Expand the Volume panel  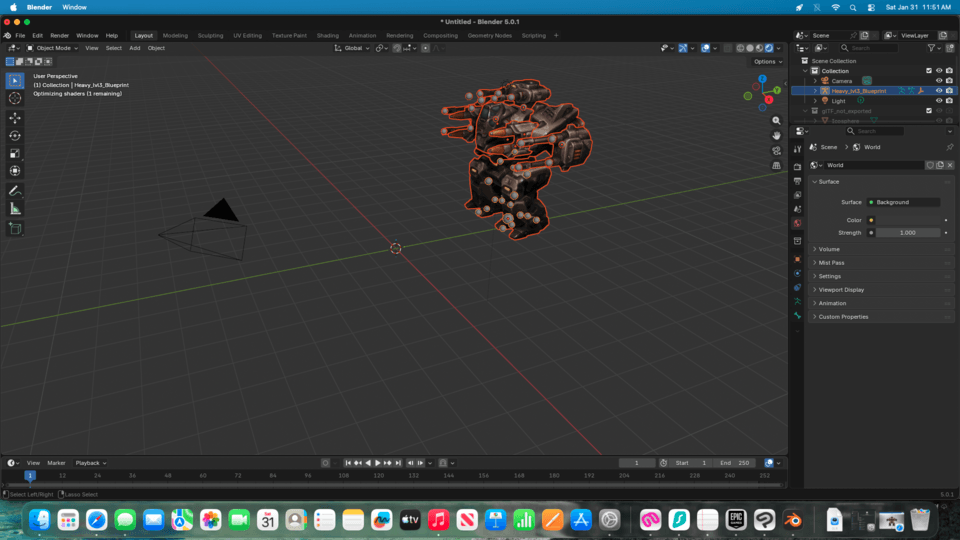[x=881, y=249]
